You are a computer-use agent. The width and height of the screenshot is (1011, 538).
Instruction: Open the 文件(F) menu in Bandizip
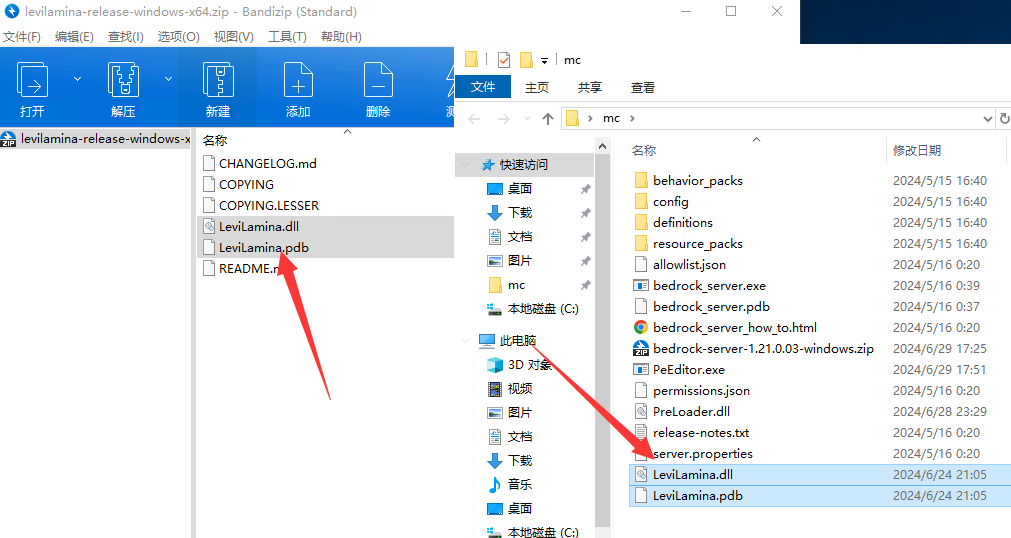(x=22, y=37)
